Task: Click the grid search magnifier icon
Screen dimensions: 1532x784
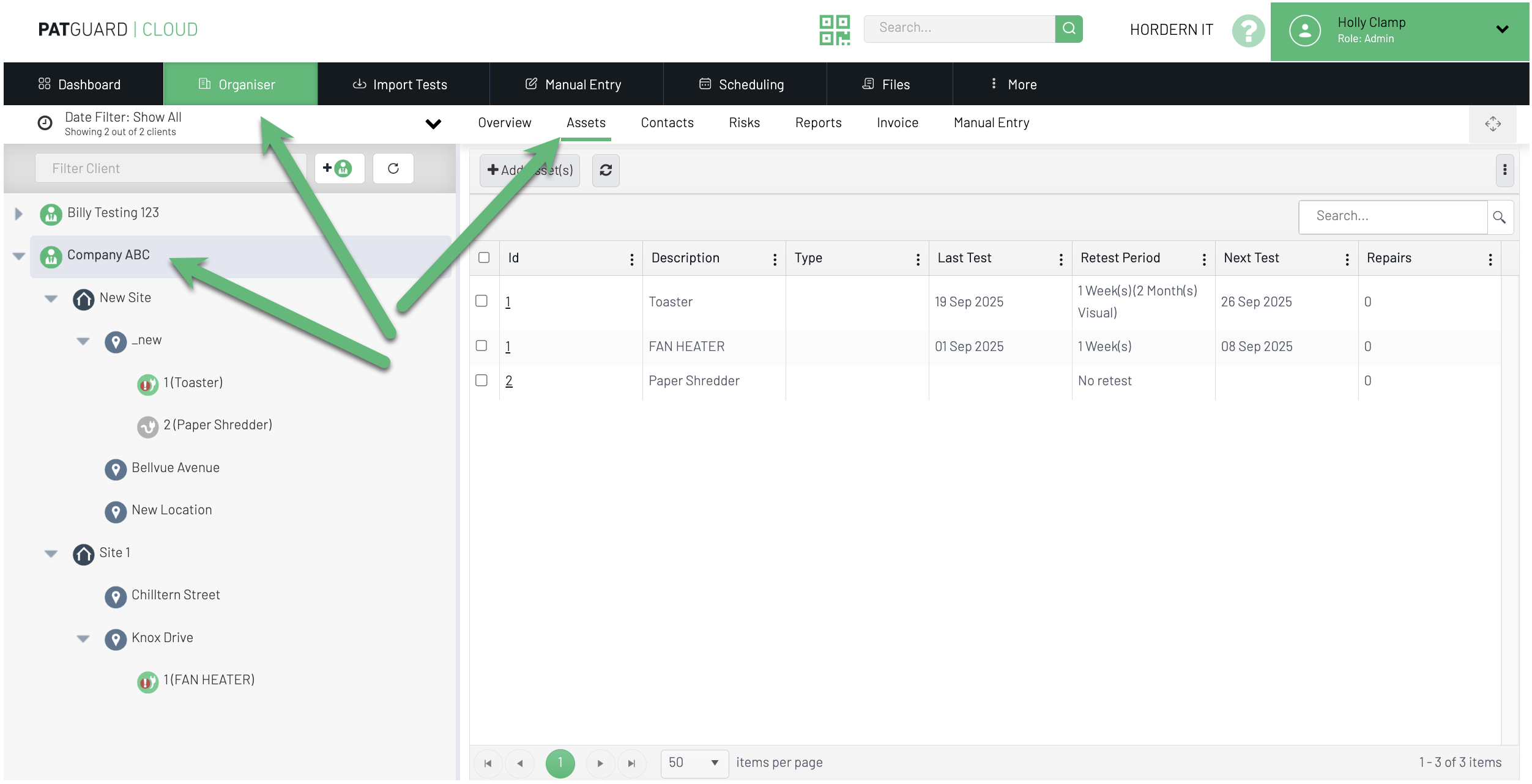Action: tap(1500, 217)
